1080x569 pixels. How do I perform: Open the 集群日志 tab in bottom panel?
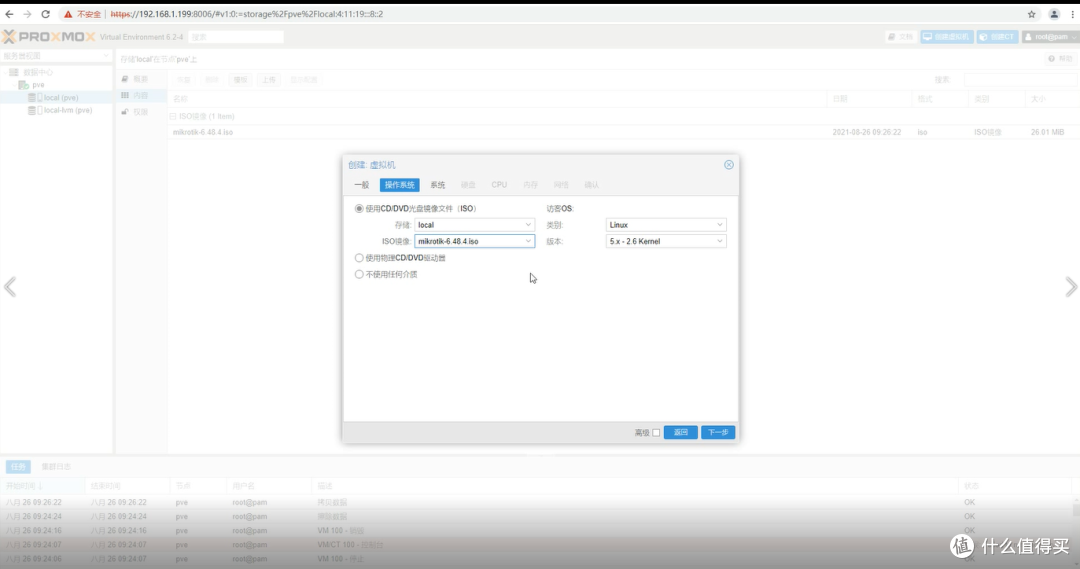[56, 467]
